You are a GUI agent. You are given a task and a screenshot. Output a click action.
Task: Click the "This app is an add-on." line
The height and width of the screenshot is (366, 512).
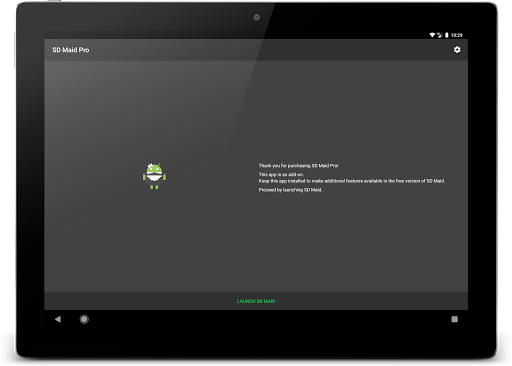click(x=281, y=174)
